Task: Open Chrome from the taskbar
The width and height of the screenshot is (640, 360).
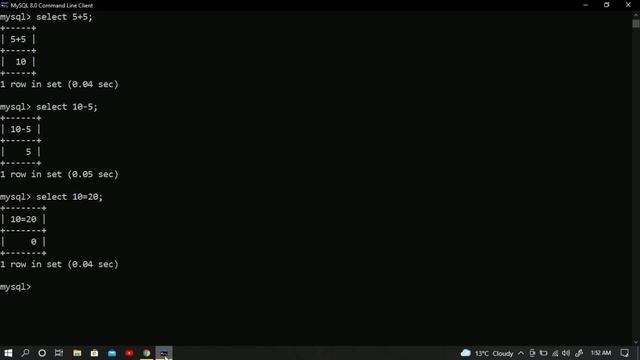Action: [147, 353]
